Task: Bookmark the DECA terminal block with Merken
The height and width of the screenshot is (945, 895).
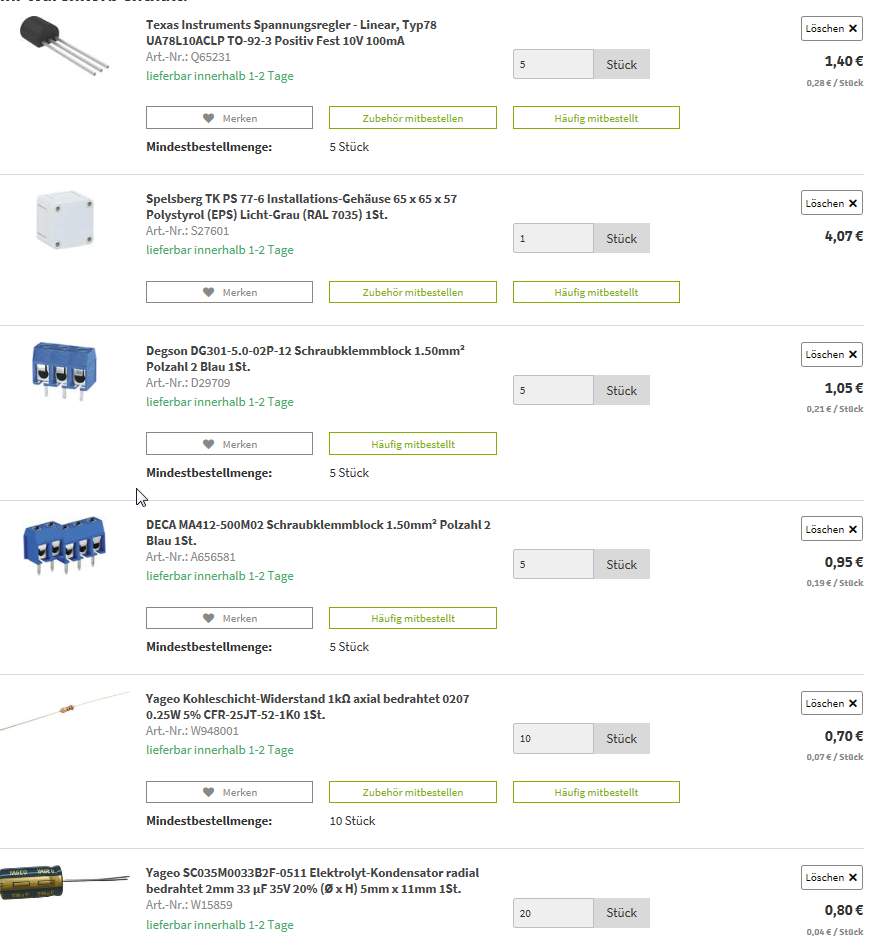Action: (229, 619)
